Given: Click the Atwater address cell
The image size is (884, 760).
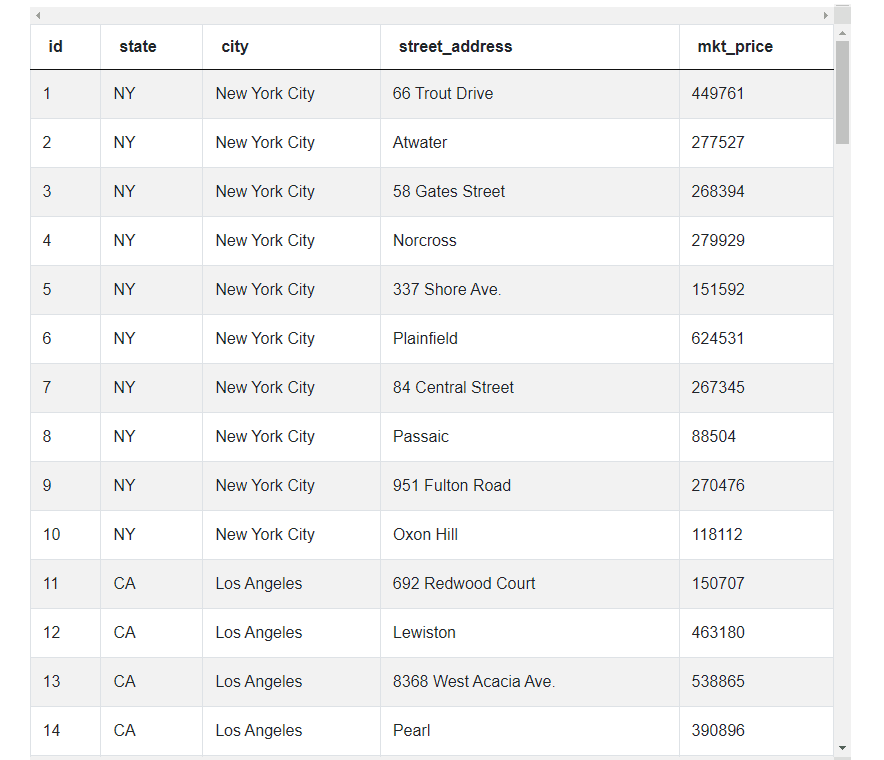Looking at the screenshot, I should (x=420, y=142).
